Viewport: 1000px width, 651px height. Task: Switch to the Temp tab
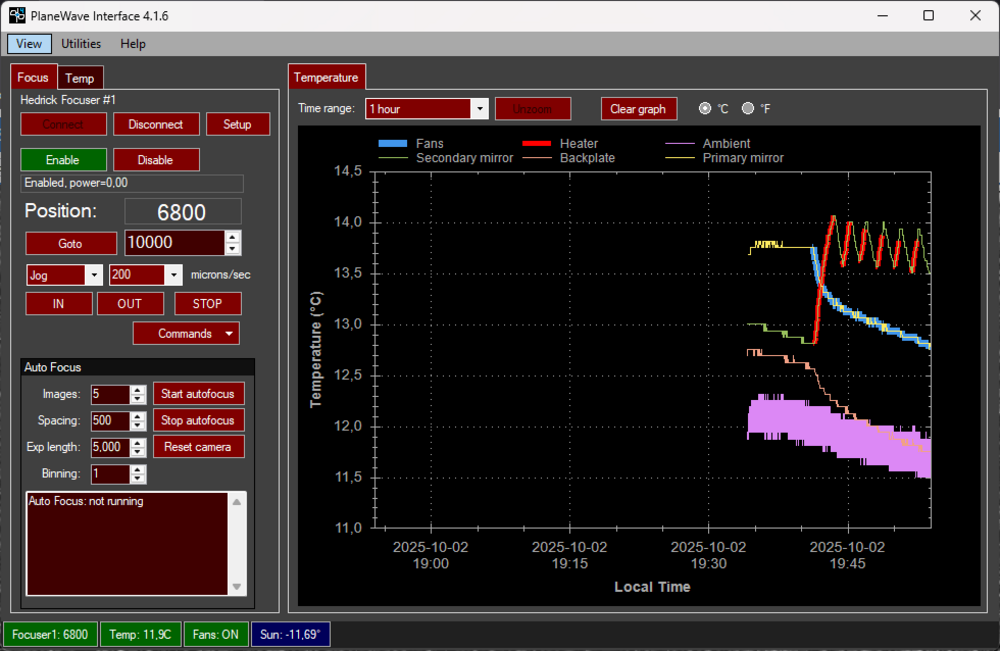[80, 77]
